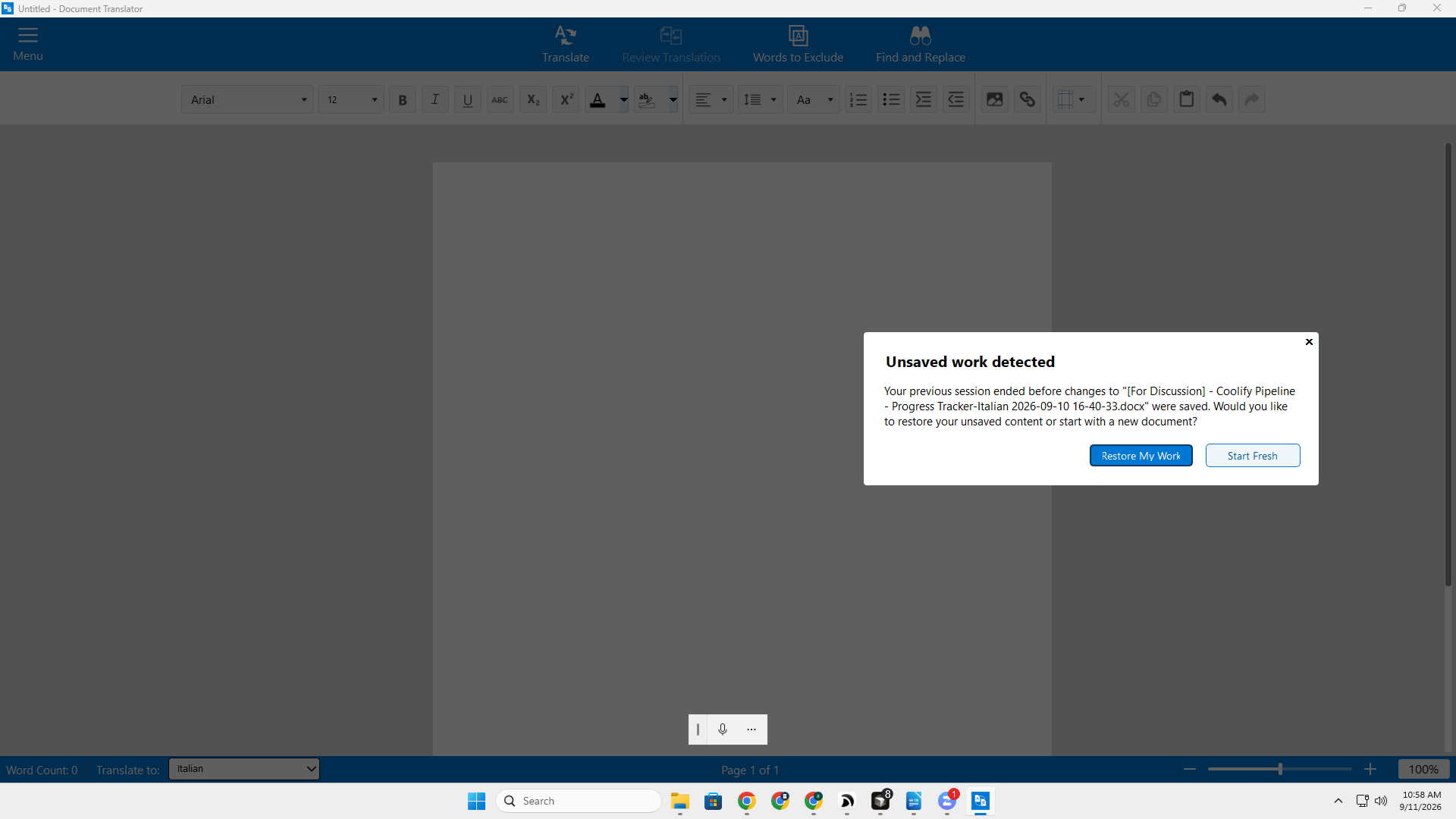This screenshot has height=819, width=1456.
Task: Open the text alignment dropdown
Action: [711, 99]
